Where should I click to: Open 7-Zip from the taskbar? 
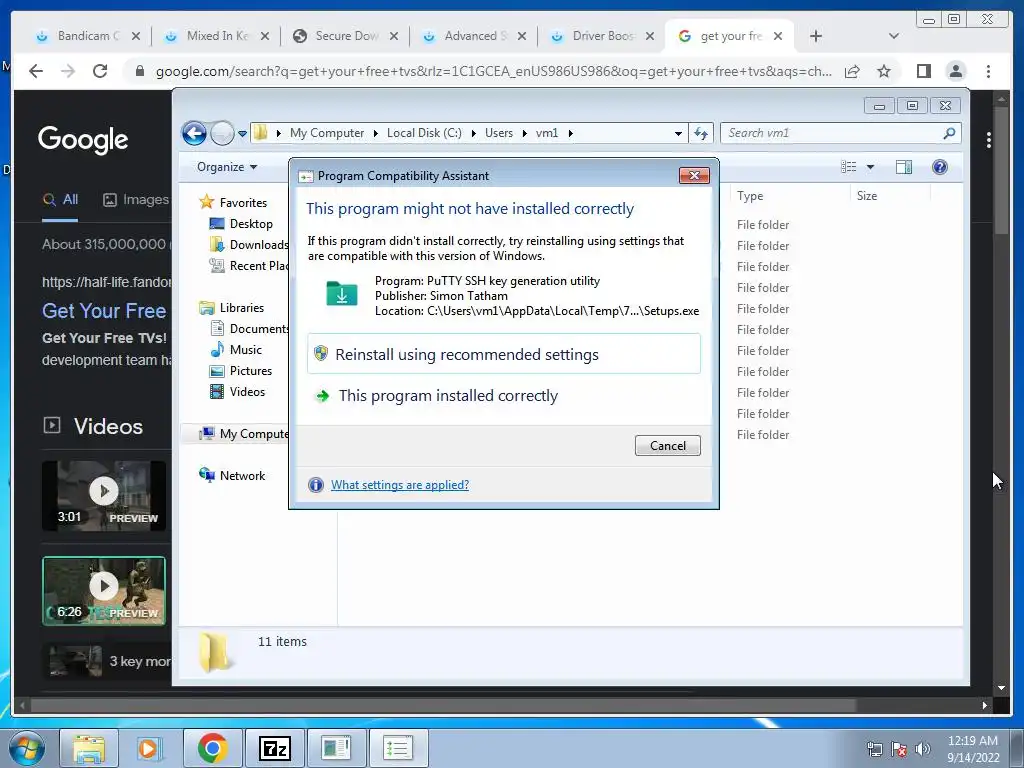click(x=274, y=748)
